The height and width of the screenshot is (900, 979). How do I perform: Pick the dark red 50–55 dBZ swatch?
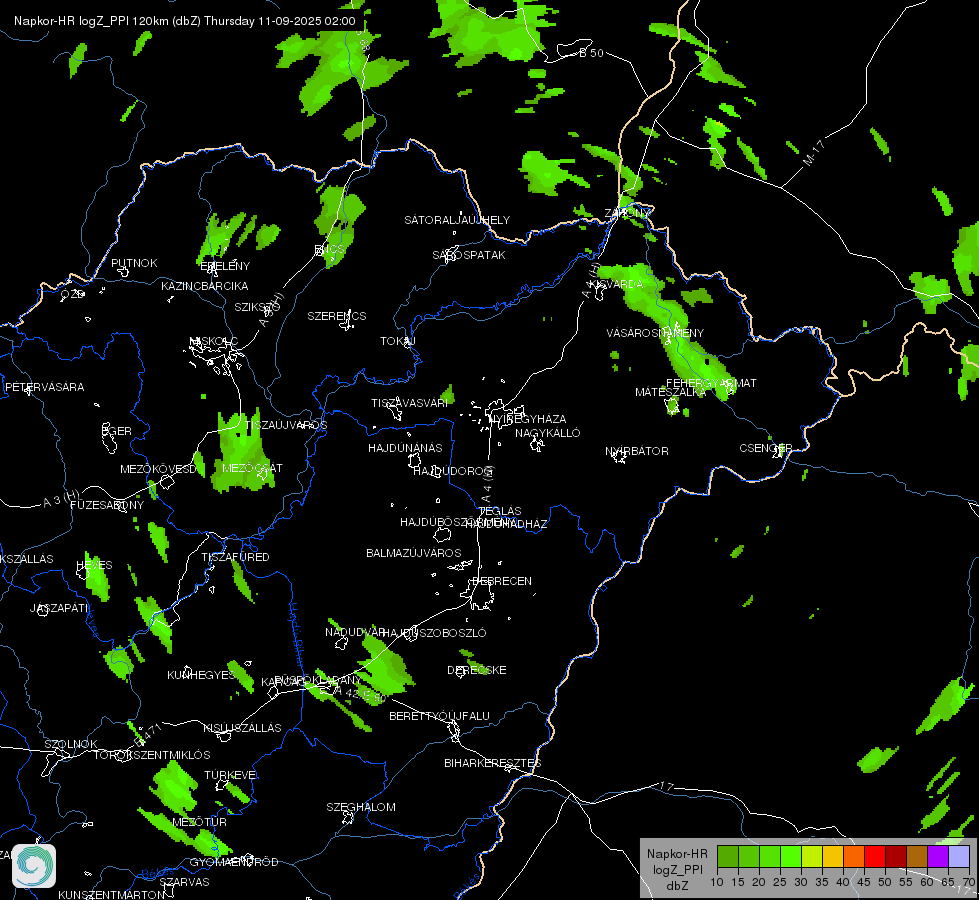896,857
